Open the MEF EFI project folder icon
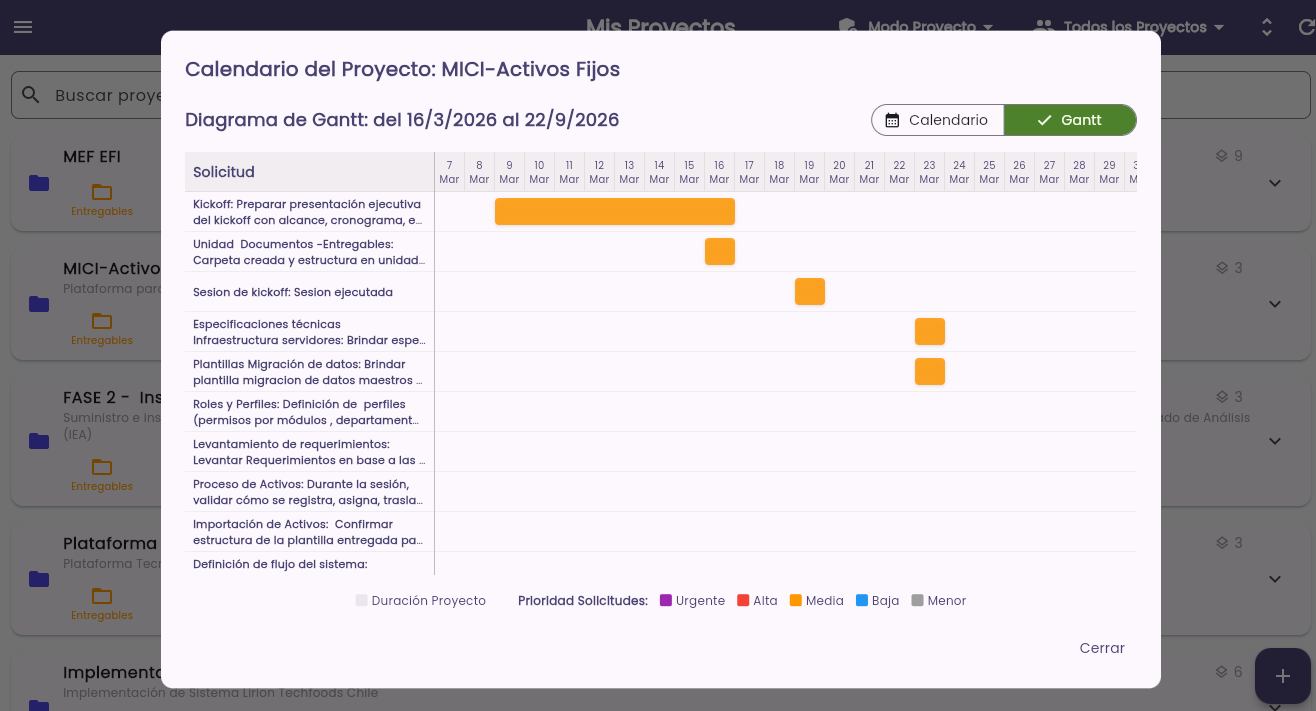The image size is (1316, 711). pyautogui.click(x=39, y=183)
